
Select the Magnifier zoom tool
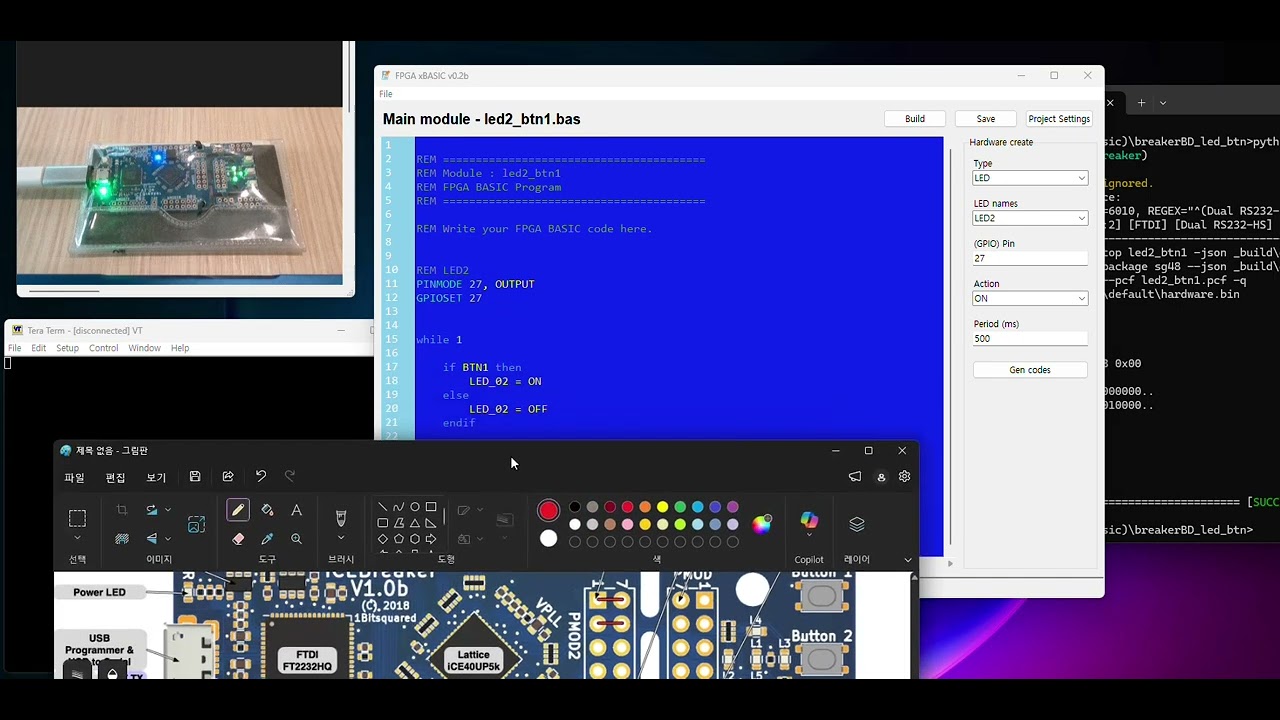point(296,539)
